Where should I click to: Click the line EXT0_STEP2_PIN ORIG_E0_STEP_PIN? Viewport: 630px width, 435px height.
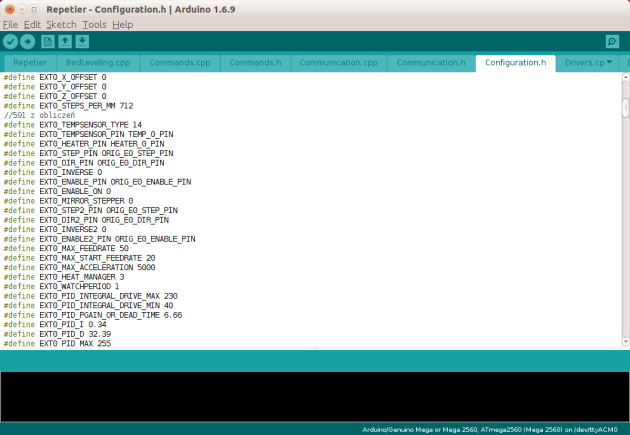pyautogui.click(x=91, y=210)
